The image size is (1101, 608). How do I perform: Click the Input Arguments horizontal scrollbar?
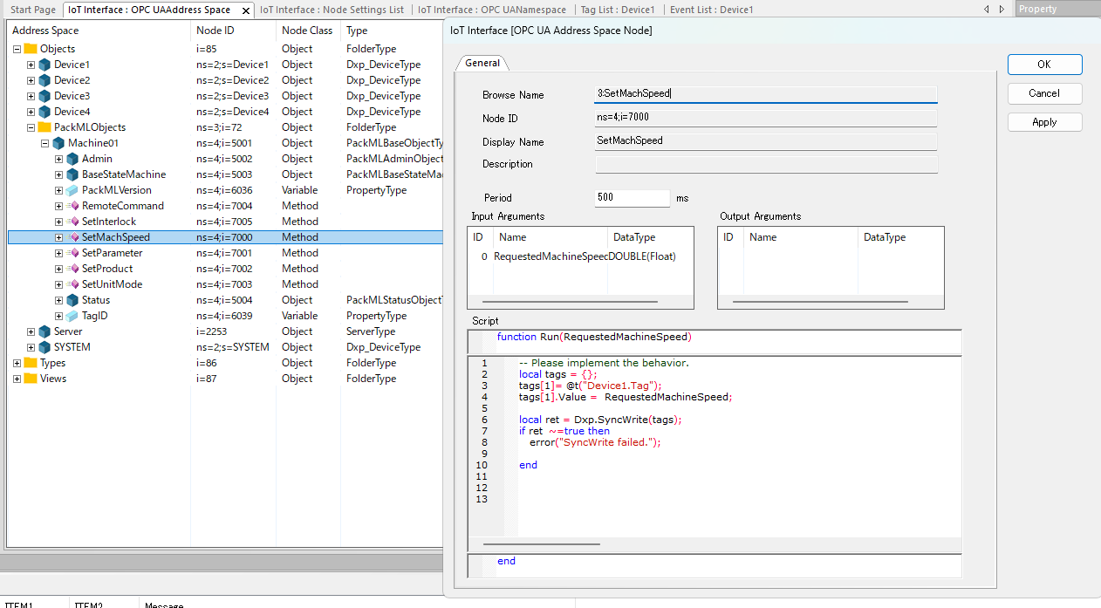(x=570, y=301)
